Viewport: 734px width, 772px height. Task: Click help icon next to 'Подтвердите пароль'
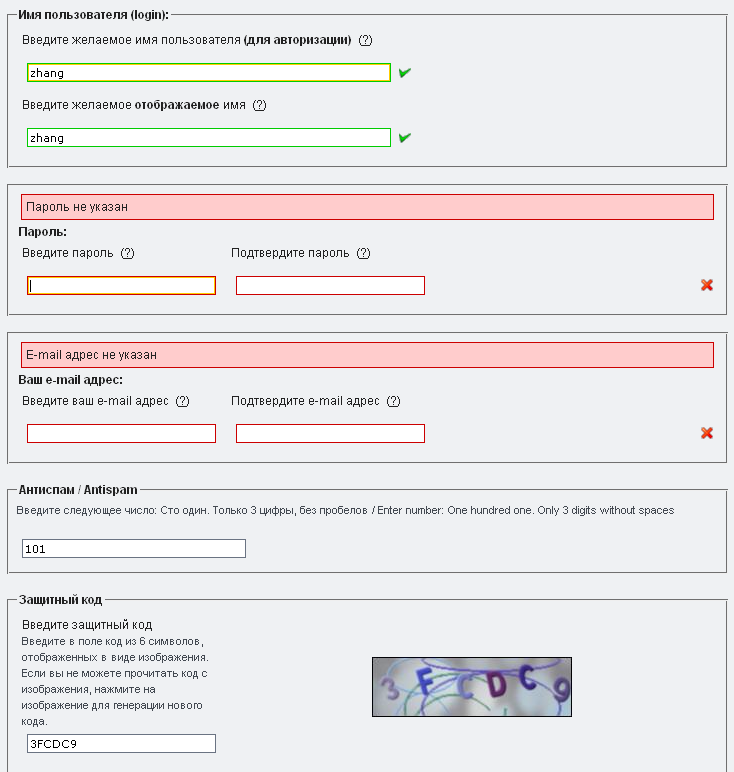(x=363, y=253)
